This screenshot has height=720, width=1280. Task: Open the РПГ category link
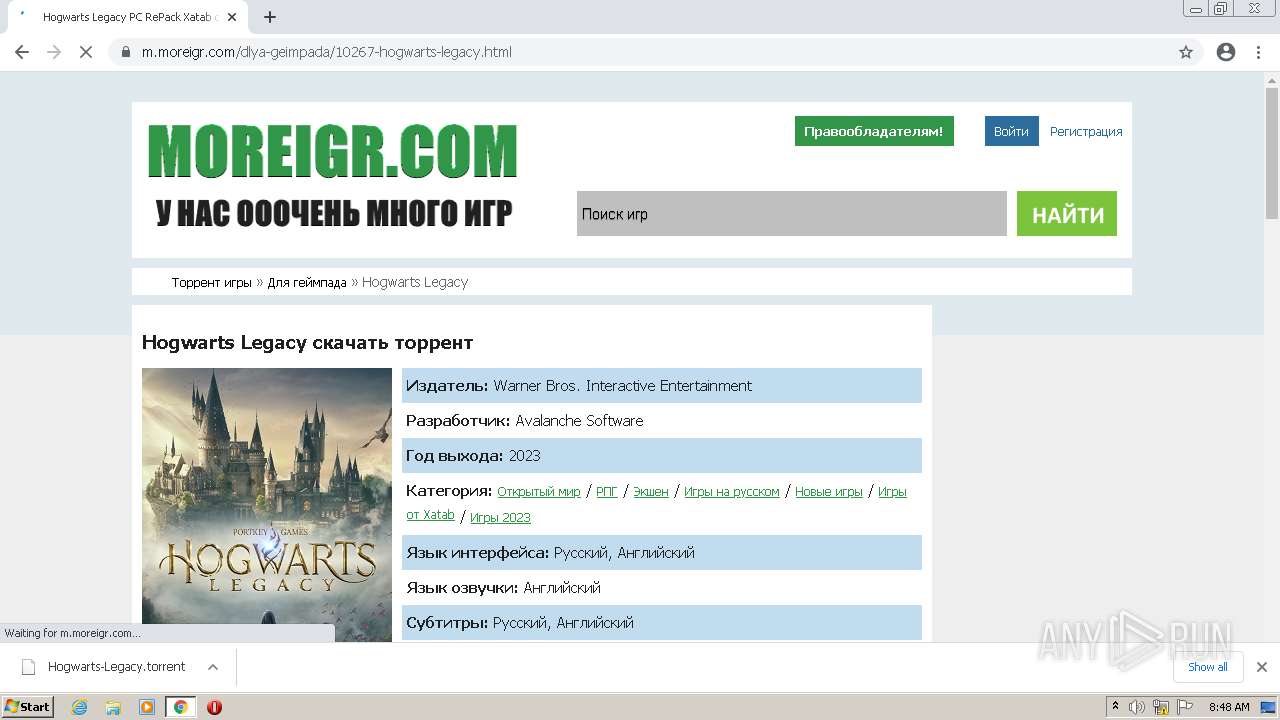pos(607,492)
